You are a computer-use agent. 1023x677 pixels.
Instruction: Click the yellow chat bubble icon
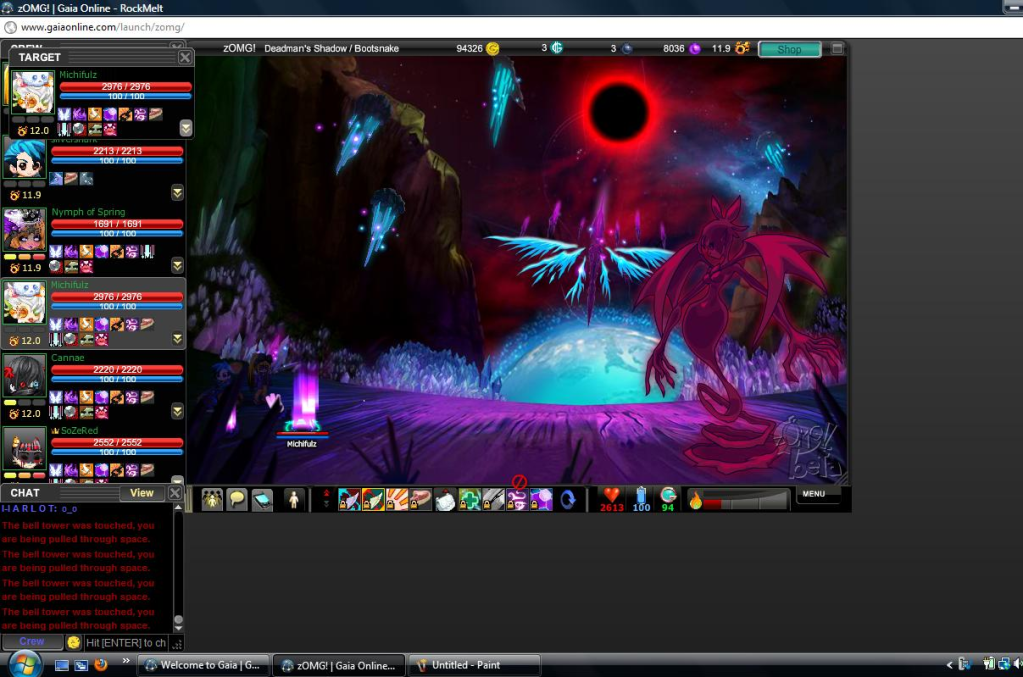click(x=237, y=500)
